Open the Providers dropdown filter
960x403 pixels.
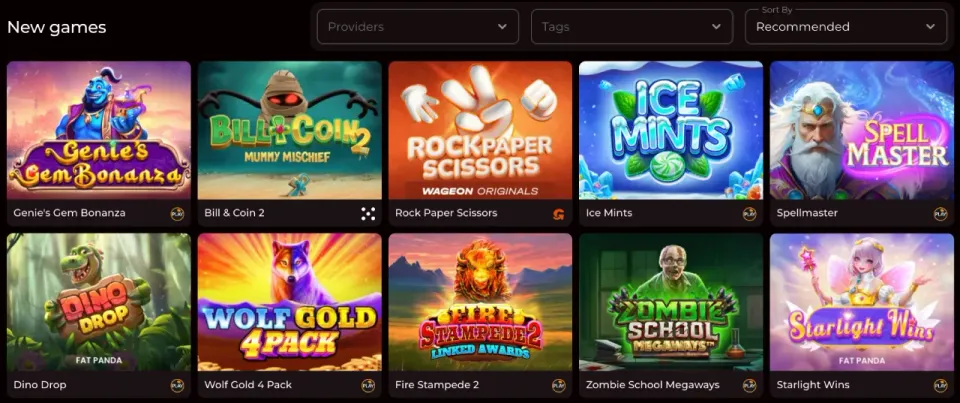coord(418,27)
